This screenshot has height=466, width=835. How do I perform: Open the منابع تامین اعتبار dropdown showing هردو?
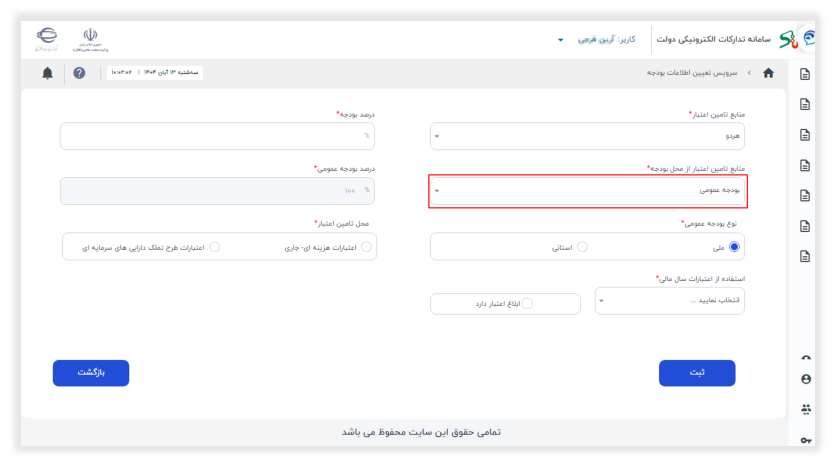pyautogui.click(x=587, y=136)
